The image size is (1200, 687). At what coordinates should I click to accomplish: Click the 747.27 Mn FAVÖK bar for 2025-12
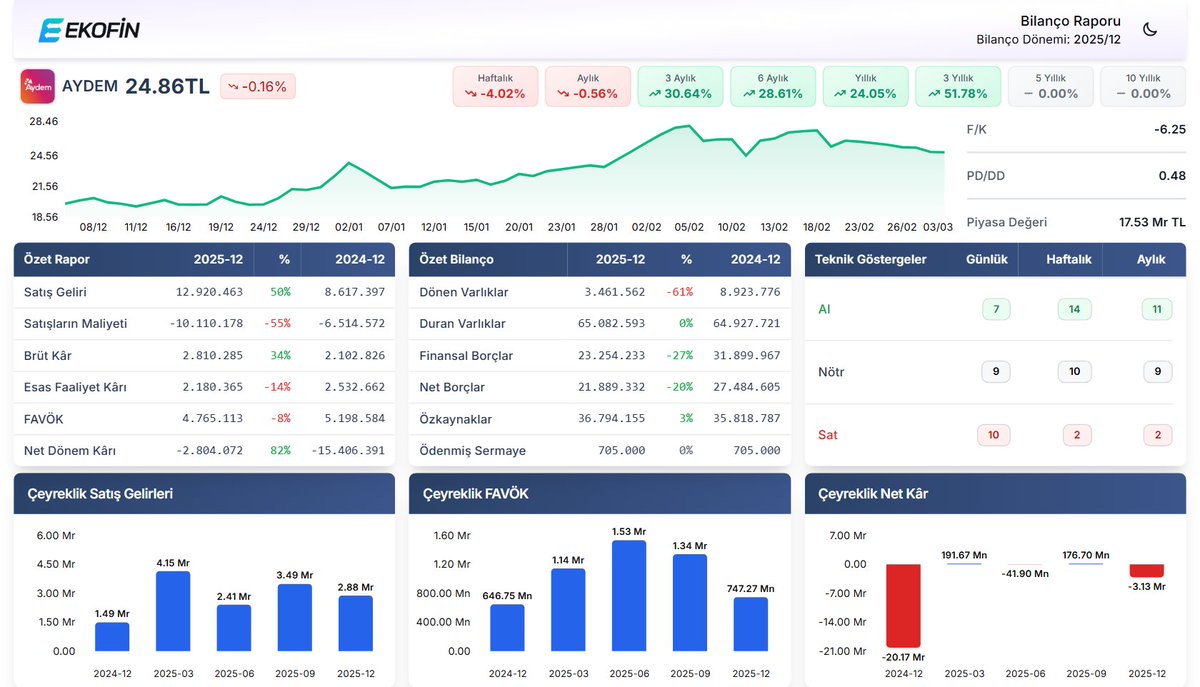[x=751, y=624]
